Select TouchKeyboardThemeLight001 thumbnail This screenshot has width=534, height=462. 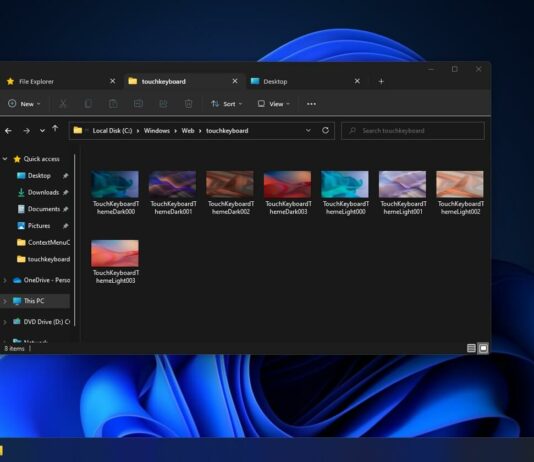[403, 184]
